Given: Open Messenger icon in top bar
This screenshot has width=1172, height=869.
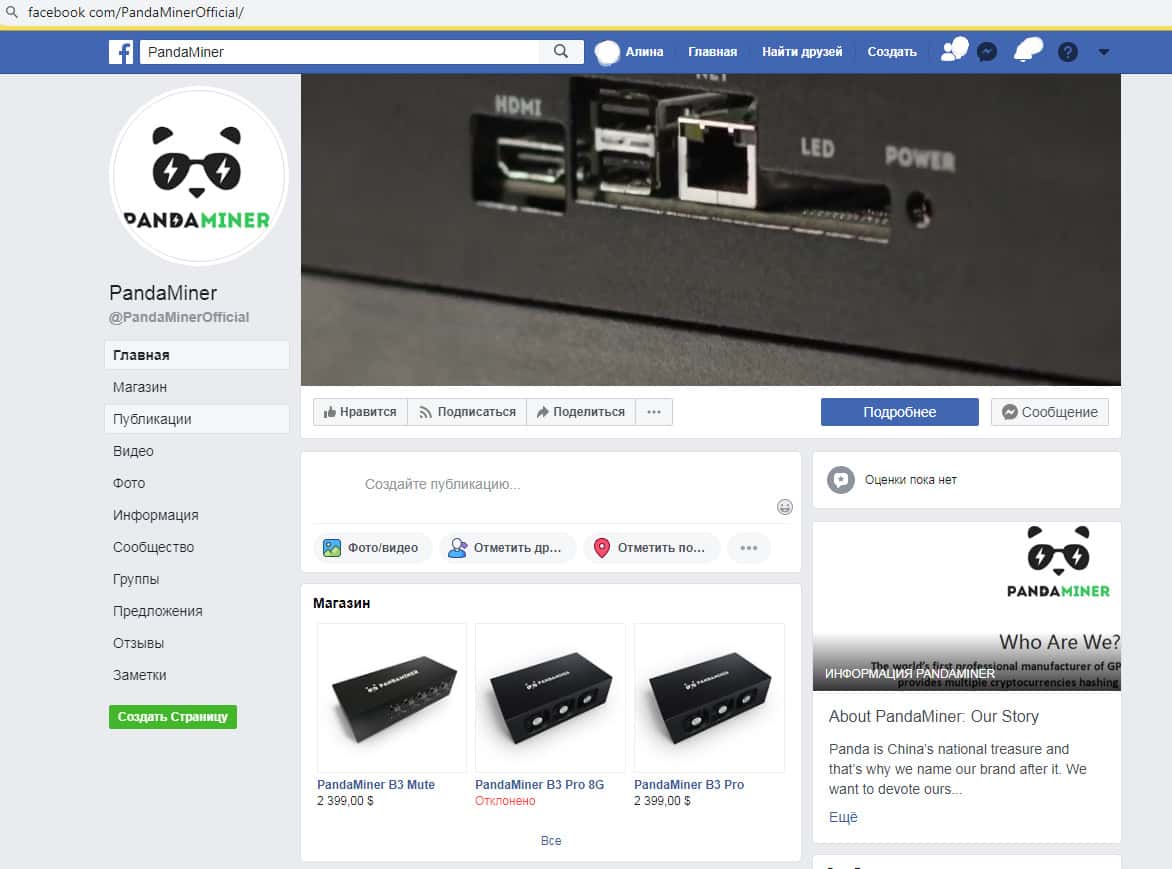Looking at the screenshot, I should coord(987,52).
